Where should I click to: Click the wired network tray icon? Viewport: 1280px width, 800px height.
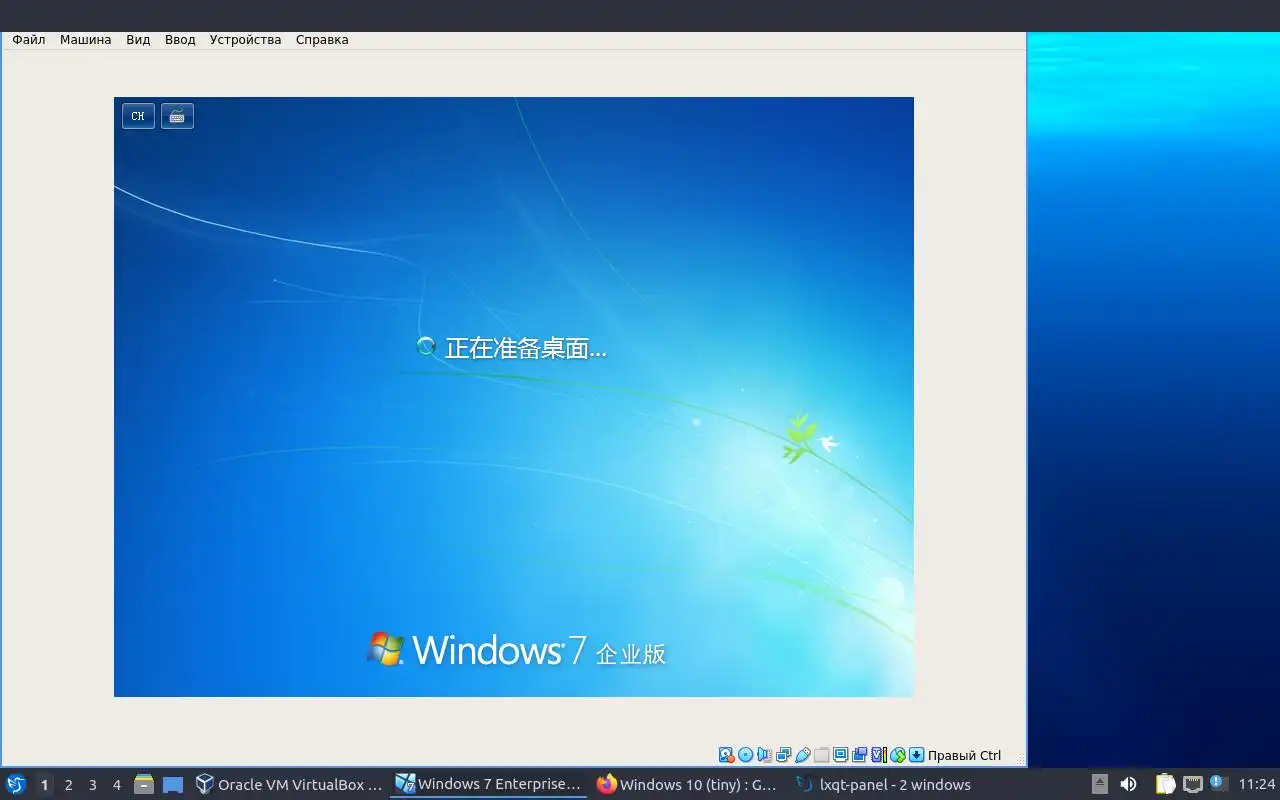[1192, 784]
